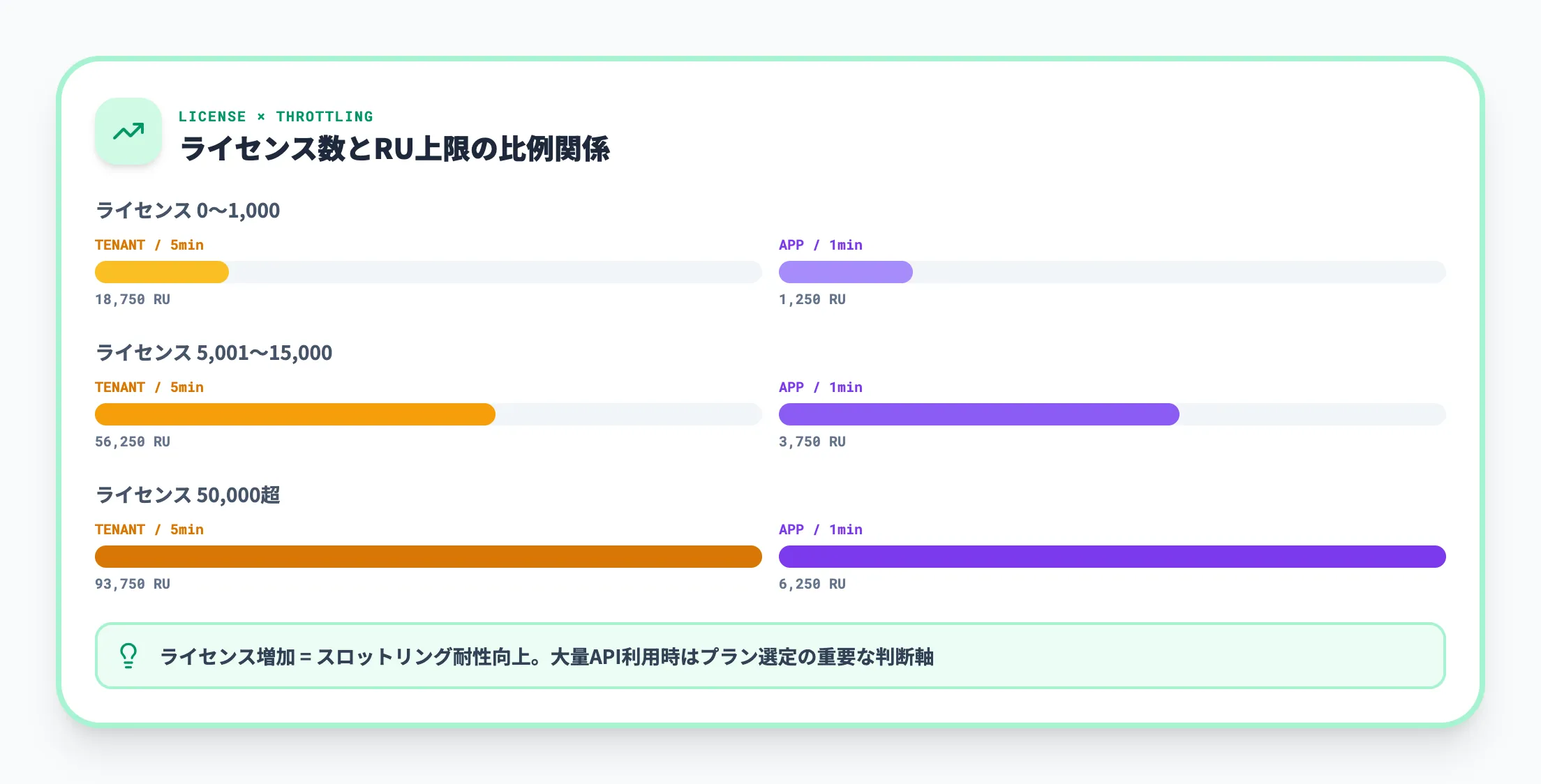The height and width of the screenshot is (784, 1541).
Task: Select the ライセンス 5,001〜15,000 heading
Action: [x=214, y=353]
